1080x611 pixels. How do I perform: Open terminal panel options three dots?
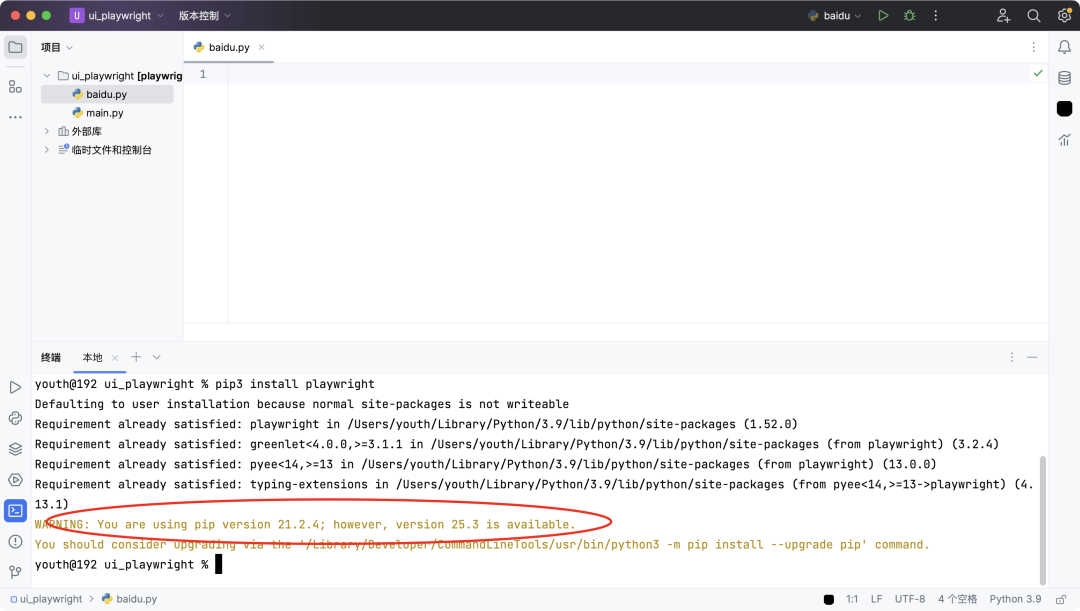coord(1012,357)
